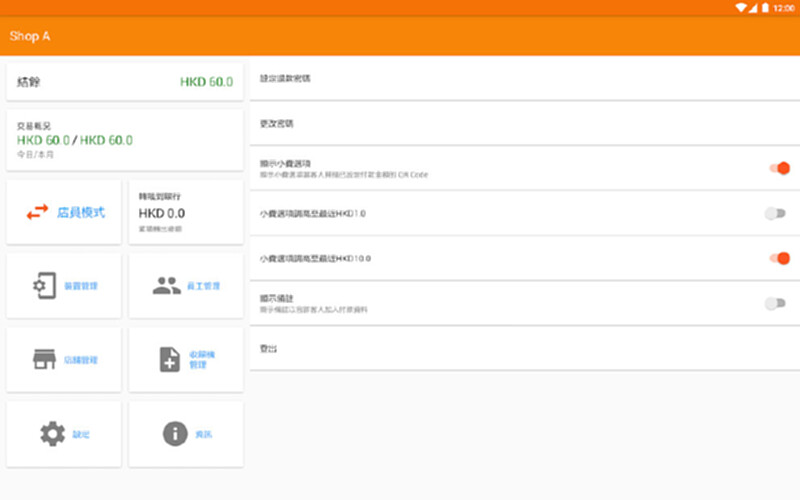Open the balance card showing HKD 60.0
The image size is (800, 500).
(125, 82)
